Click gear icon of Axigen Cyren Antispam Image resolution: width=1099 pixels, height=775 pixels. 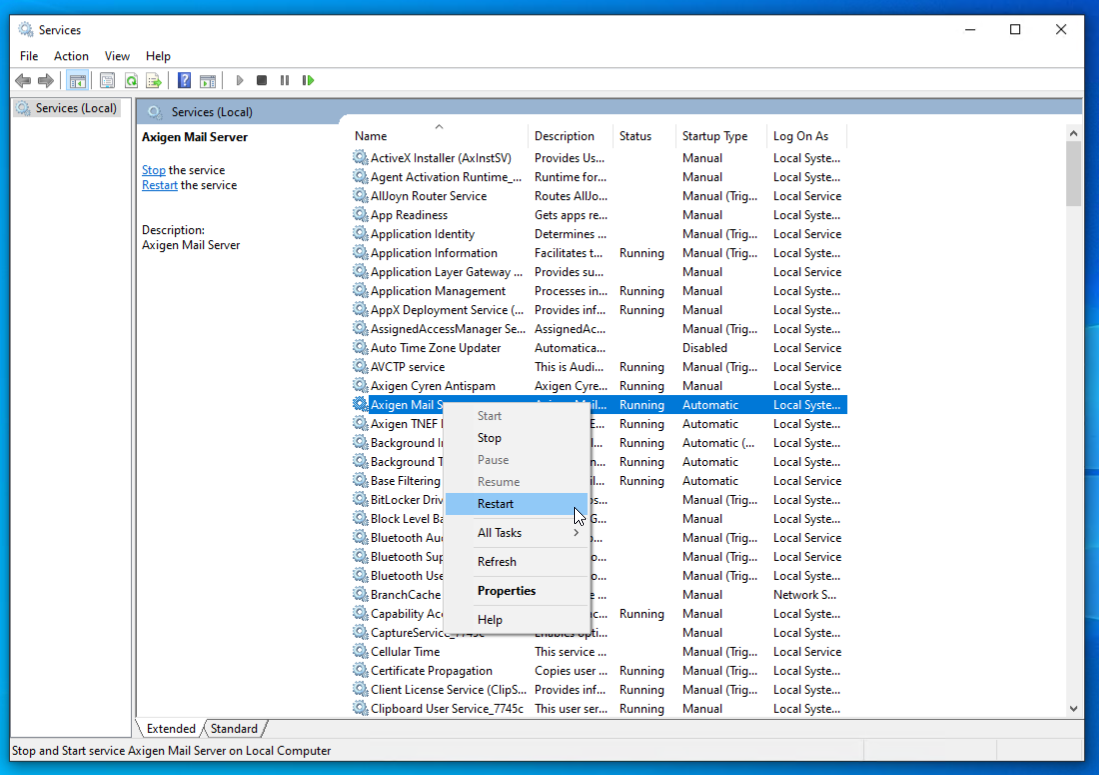pyautogui.click(x=360, y=385)
